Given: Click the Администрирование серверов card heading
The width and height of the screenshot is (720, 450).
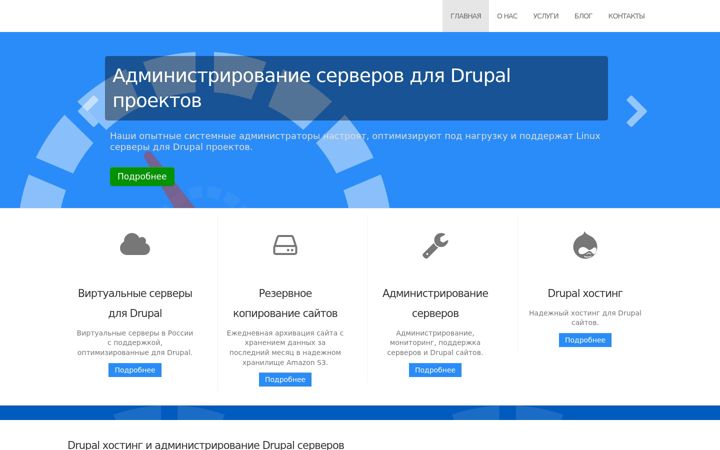Looking at the screenshot, I should [x=435, y=303].
